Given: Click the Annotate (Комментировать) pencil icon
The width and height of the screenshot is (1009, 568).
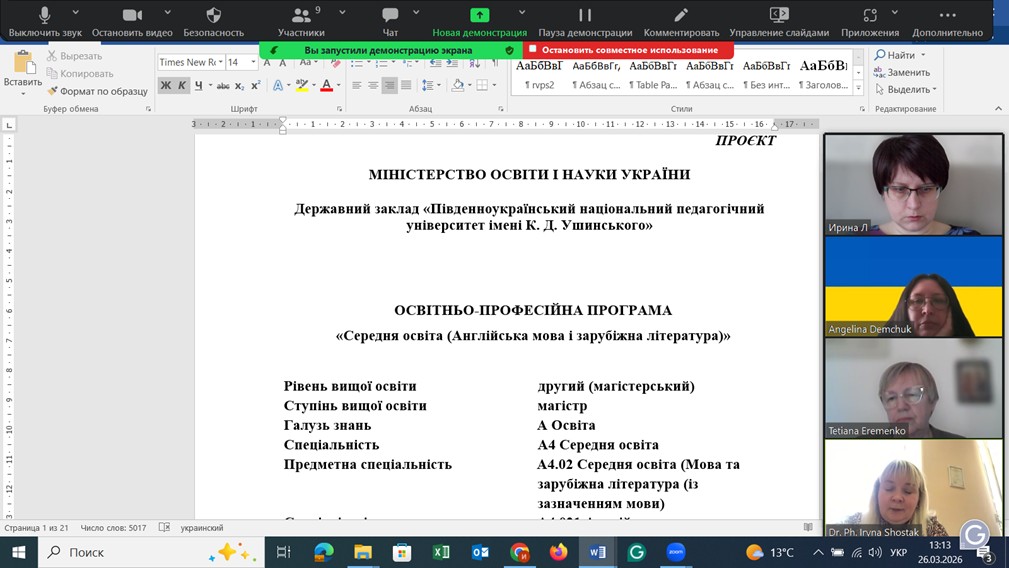Looking at the screenshot, I should click(x=681, y=16).
